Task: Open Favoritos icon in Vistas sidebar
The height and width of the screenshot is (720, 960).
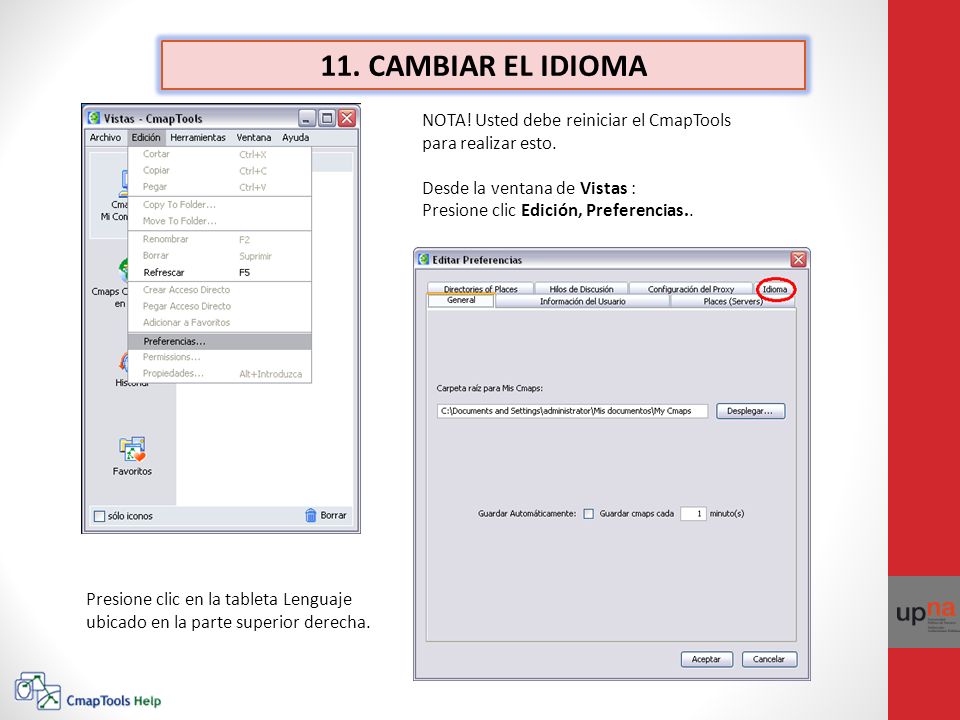Action: (x=132, y=456)
